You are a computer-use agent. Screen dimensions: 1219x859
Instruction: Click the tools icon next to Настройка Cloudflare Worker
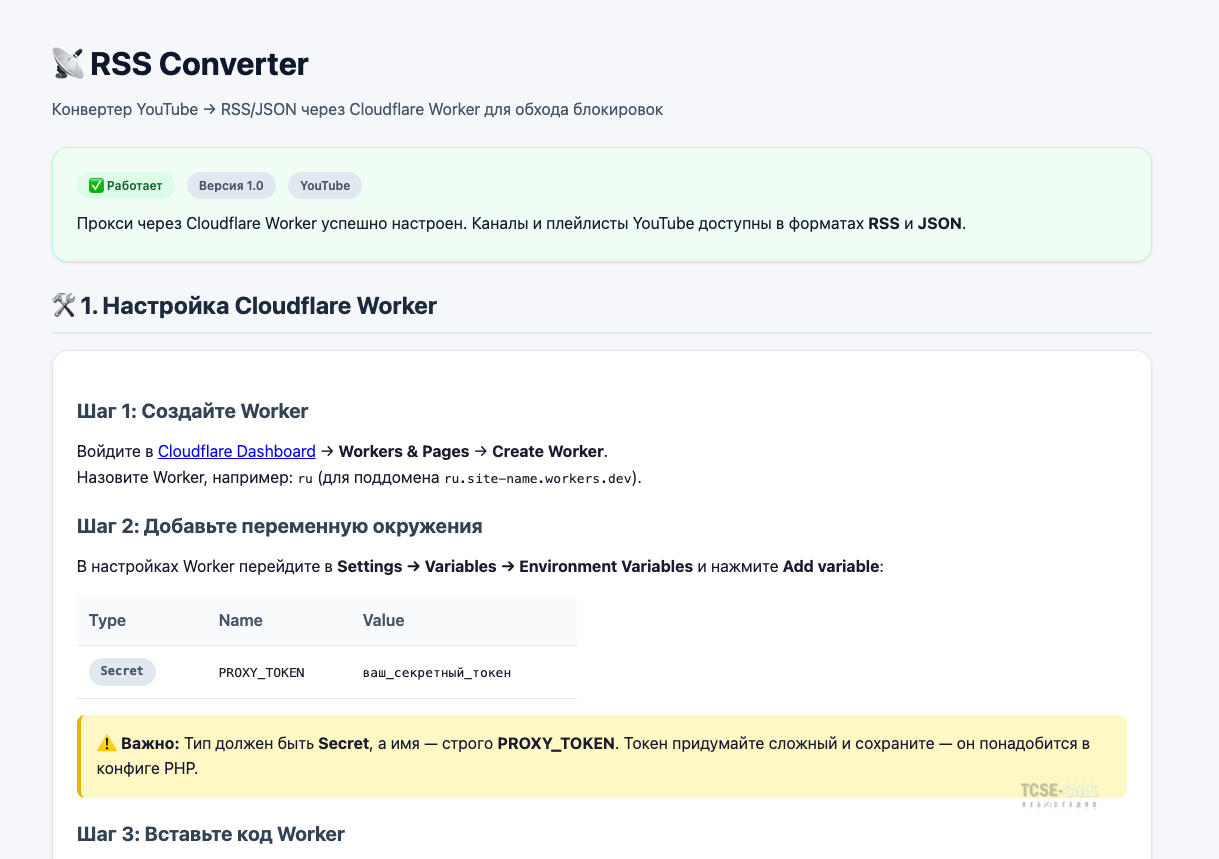point(64,306)
